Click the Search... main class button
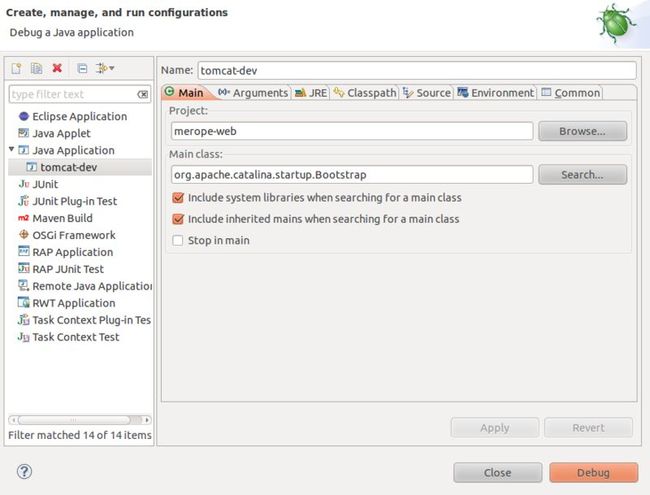The width and height of the screenshot is (650, 495). (x=582, y=175)
